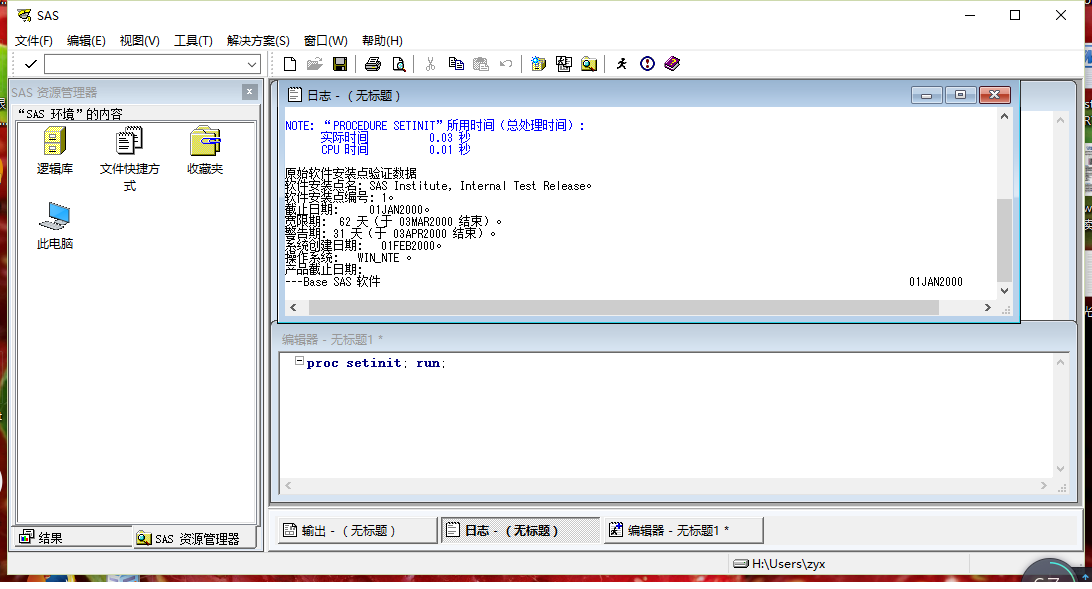Switch to the 结果 tab
The width and height of the screenshot is (1092, 589).
pos(72,537)
